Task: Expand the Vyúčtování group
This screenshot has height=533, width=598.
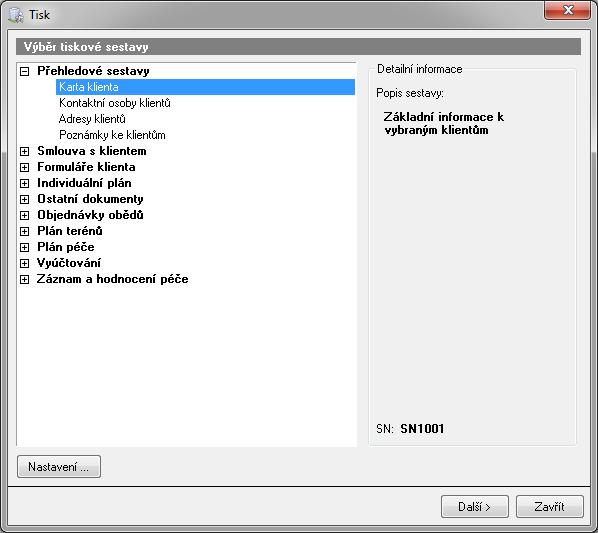Action: click(x=24, y=263)
